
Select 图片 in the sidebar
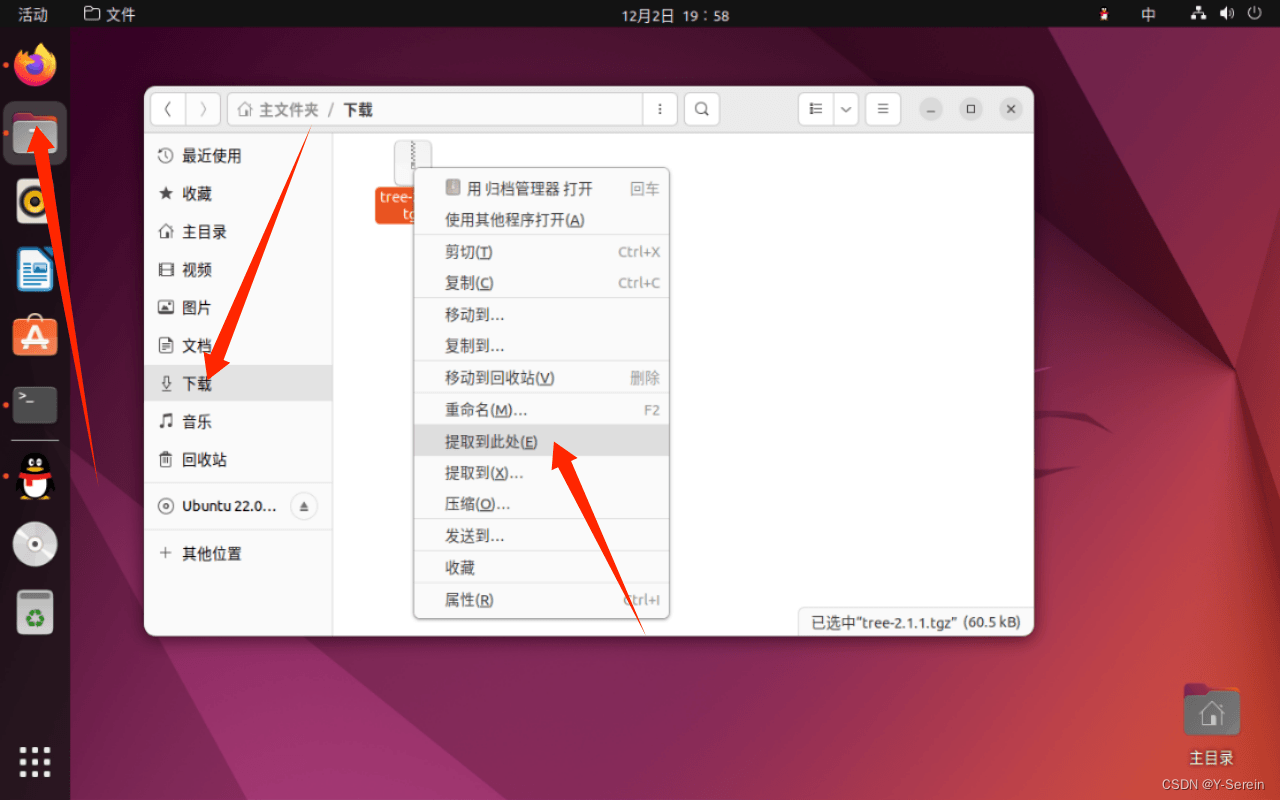194,307
